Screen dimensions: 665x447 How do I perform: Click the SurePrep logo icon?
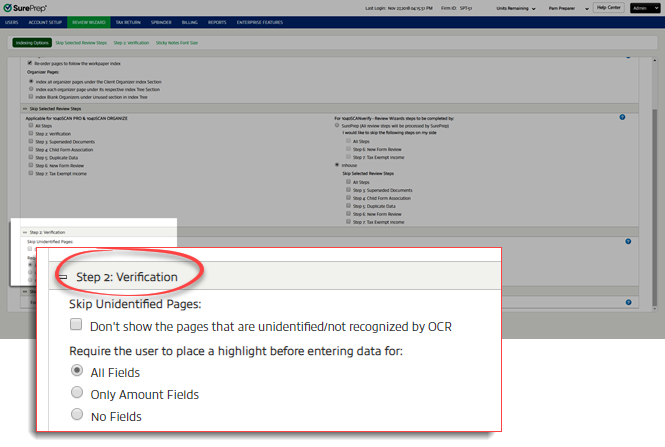click(8, 7)
